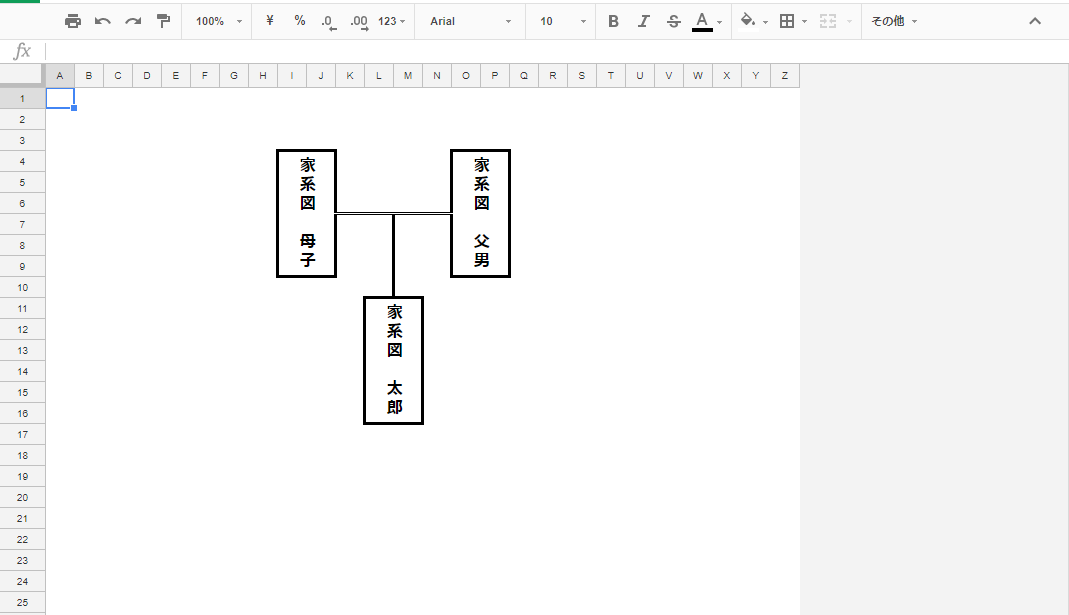Open the 100% zoom dropdown
This screenshot has width=1069, height=615.
(x=218, y=21)
